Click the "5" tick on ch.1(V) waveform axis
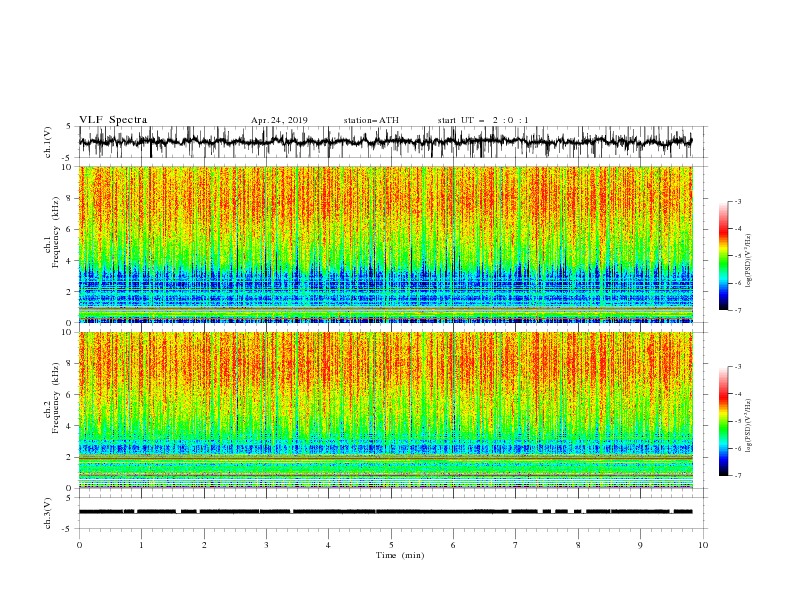Image resolution: width=792 pixels, height=612 pixels. pyautogui.click(x=69, y=126)
